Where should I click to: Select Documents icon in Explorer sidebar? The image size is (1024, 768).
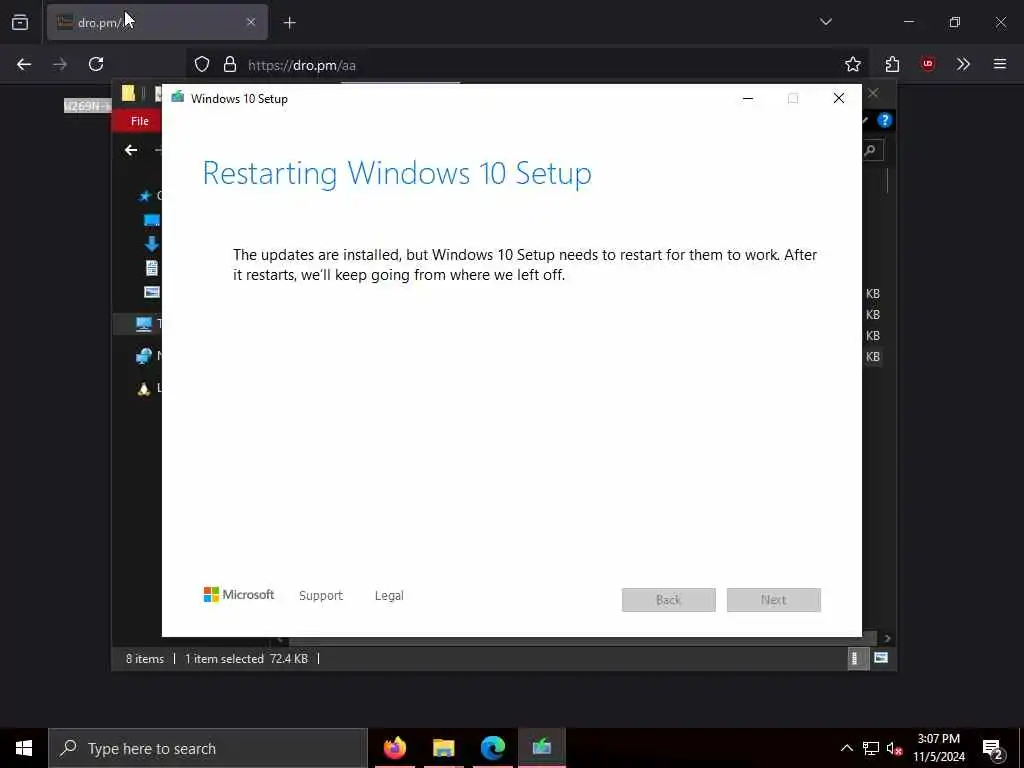[x=152, y=268]
